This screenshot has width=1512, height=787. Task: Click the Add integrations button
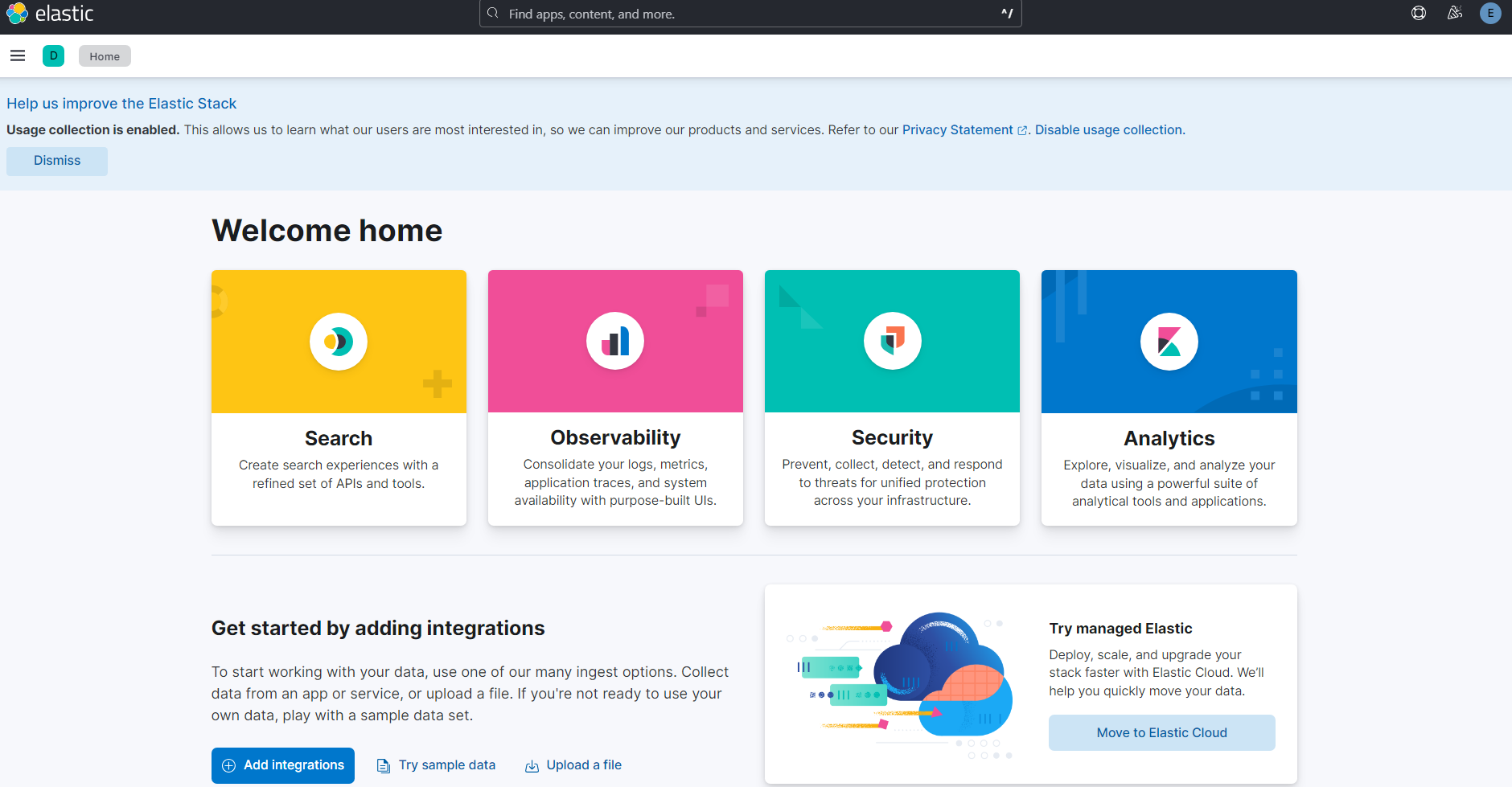tap(283, 765)
